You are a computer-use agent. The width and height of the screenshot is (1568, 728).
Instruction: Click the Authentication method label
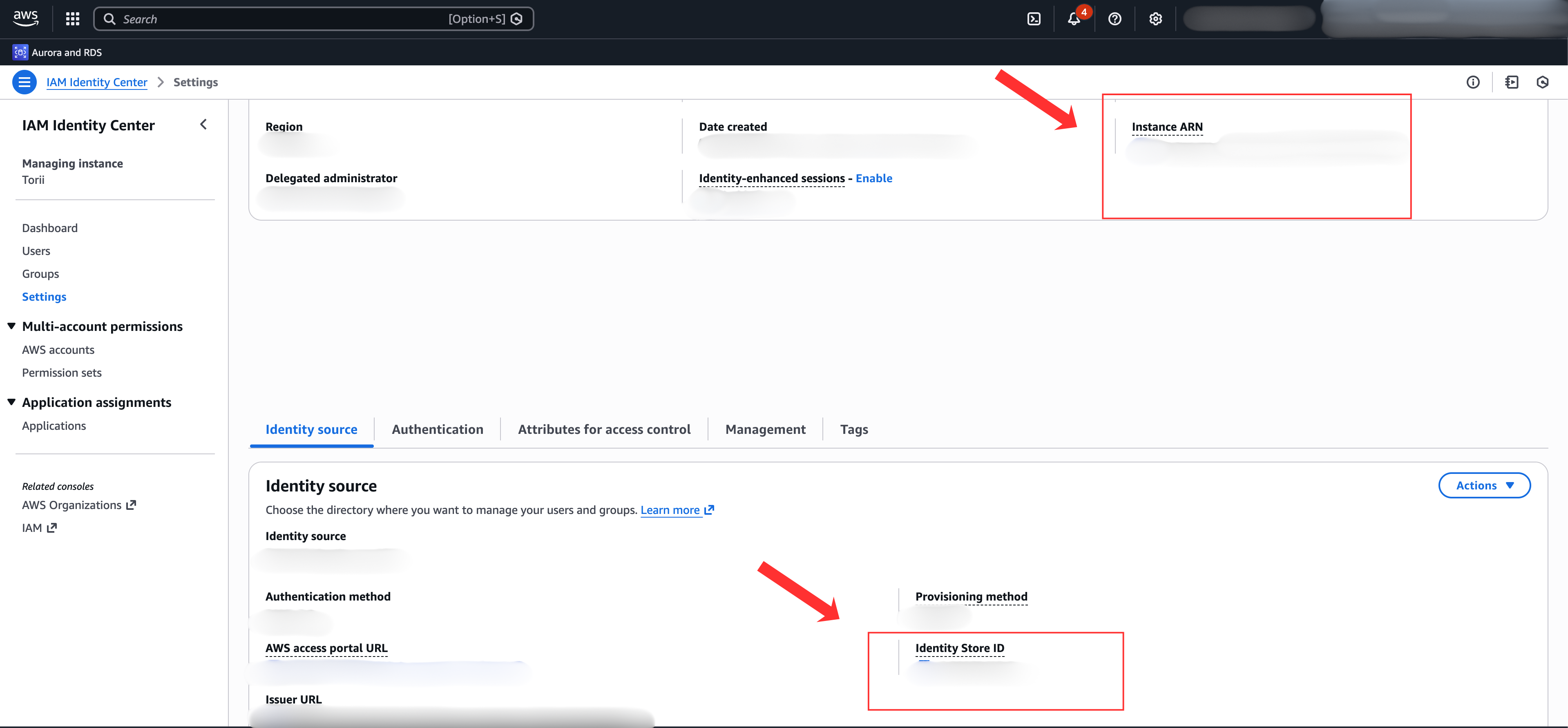click(328, 596)
